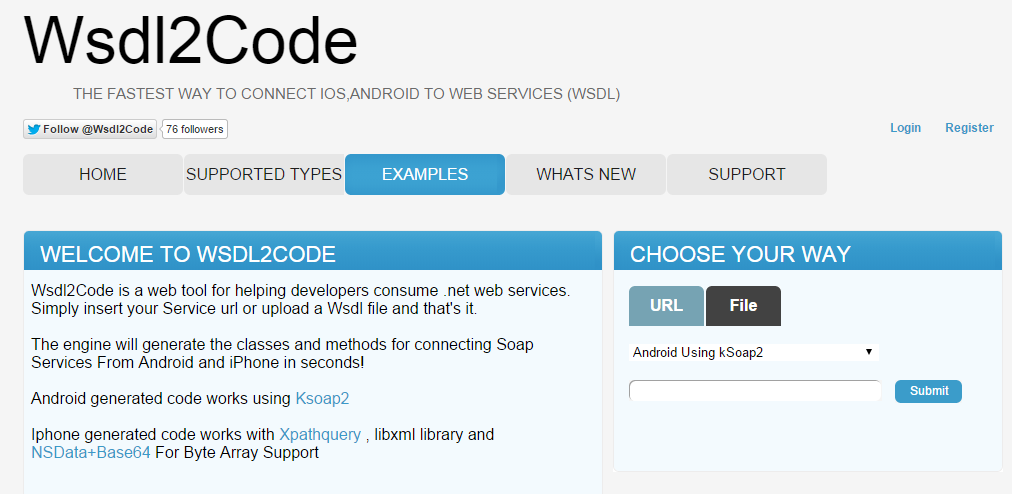The width and height of the screenshot is (1012, 494).
Task: Click the tagline about connecting iOS, Android
Action: click(x=347, y=94)
